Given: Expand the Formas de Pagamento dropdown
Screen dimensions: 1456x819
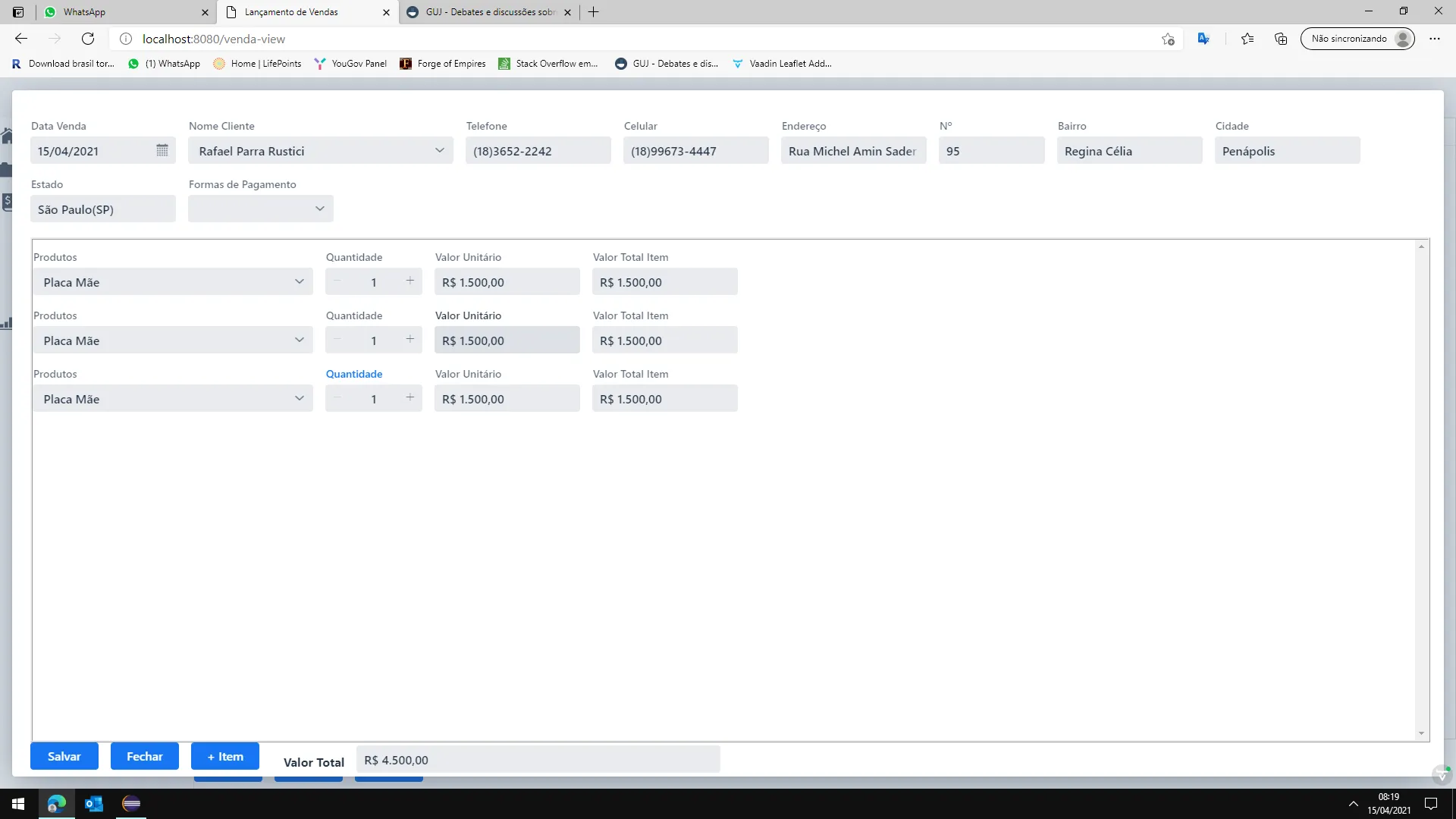Looking at the screenshot, I should (319, 209).
